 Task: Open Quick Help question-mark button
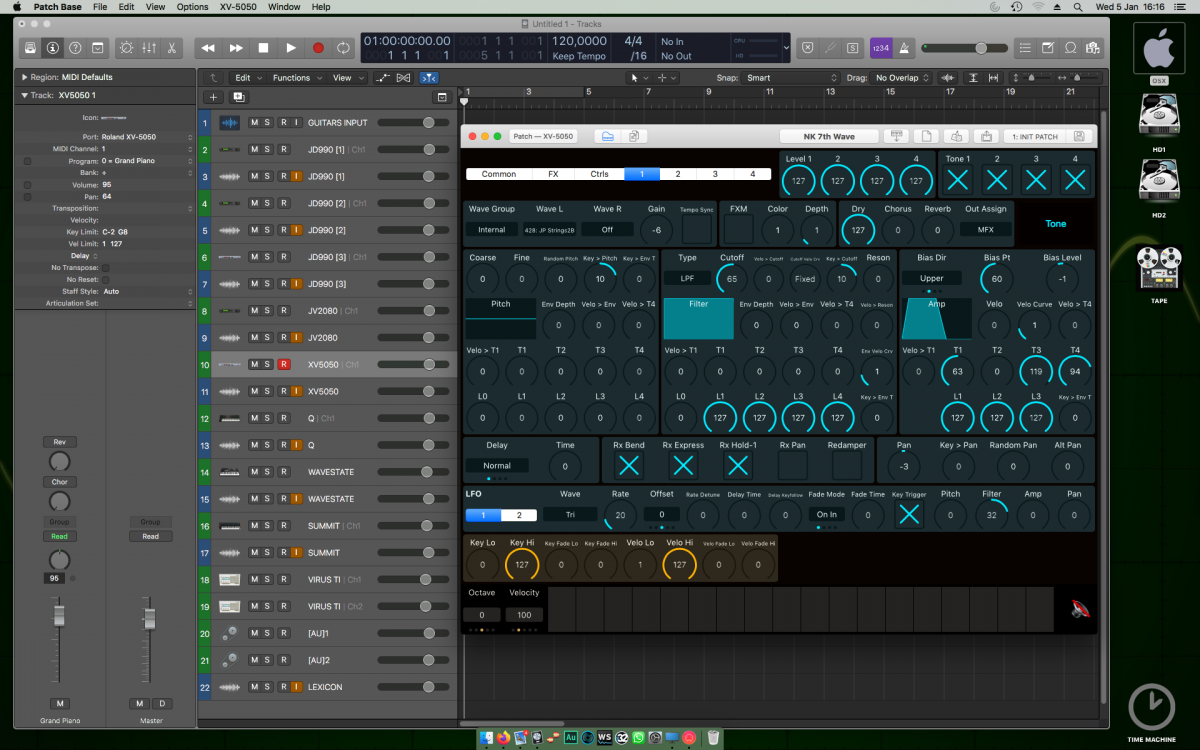[75, 47]
